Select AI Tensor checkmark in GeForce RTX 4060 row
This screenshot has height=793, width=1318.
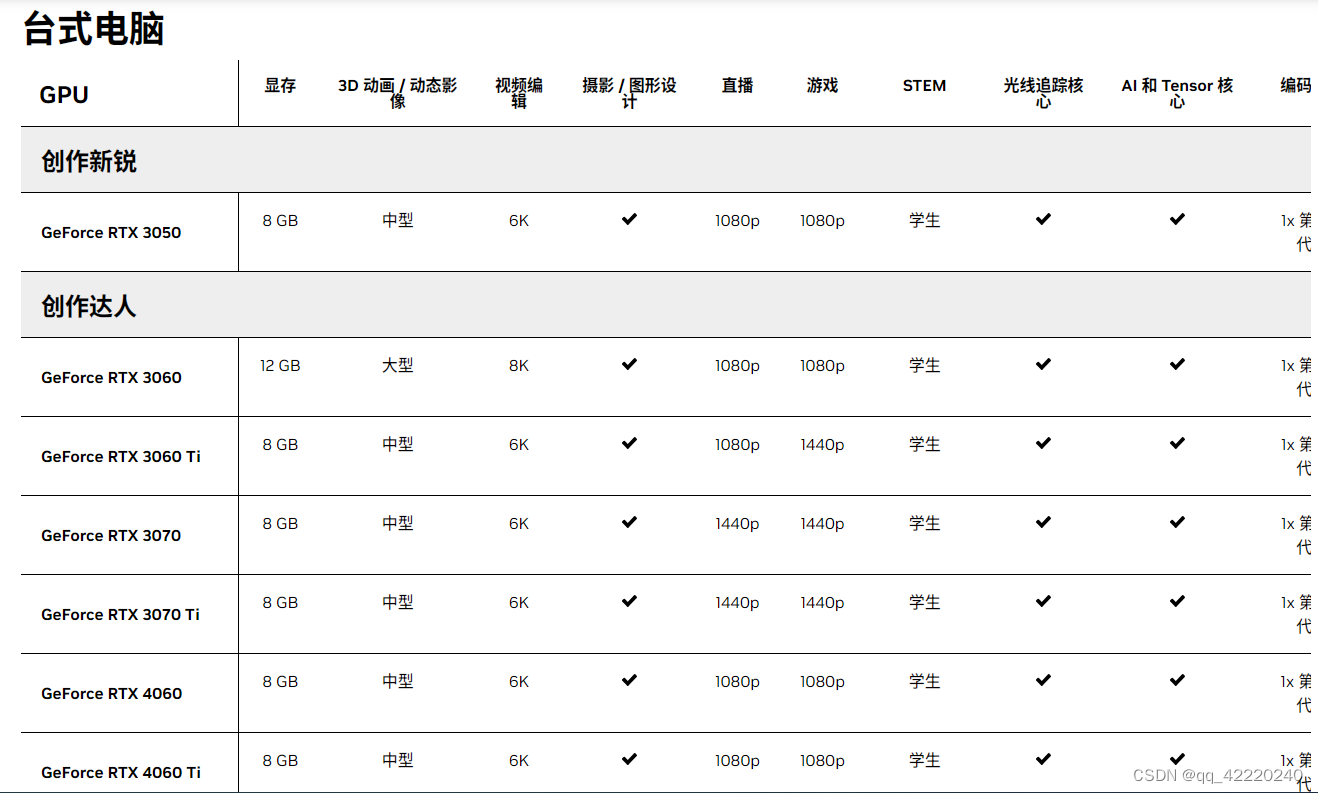point(1177,680)
